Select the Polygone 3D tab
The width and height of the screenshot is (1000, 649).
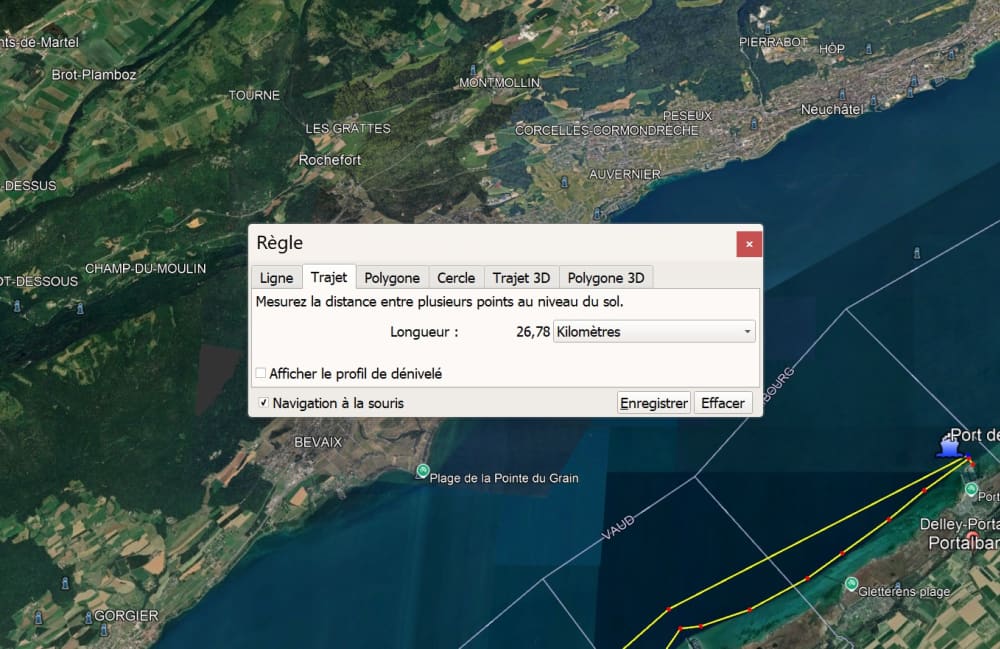[x=606, y=278]
